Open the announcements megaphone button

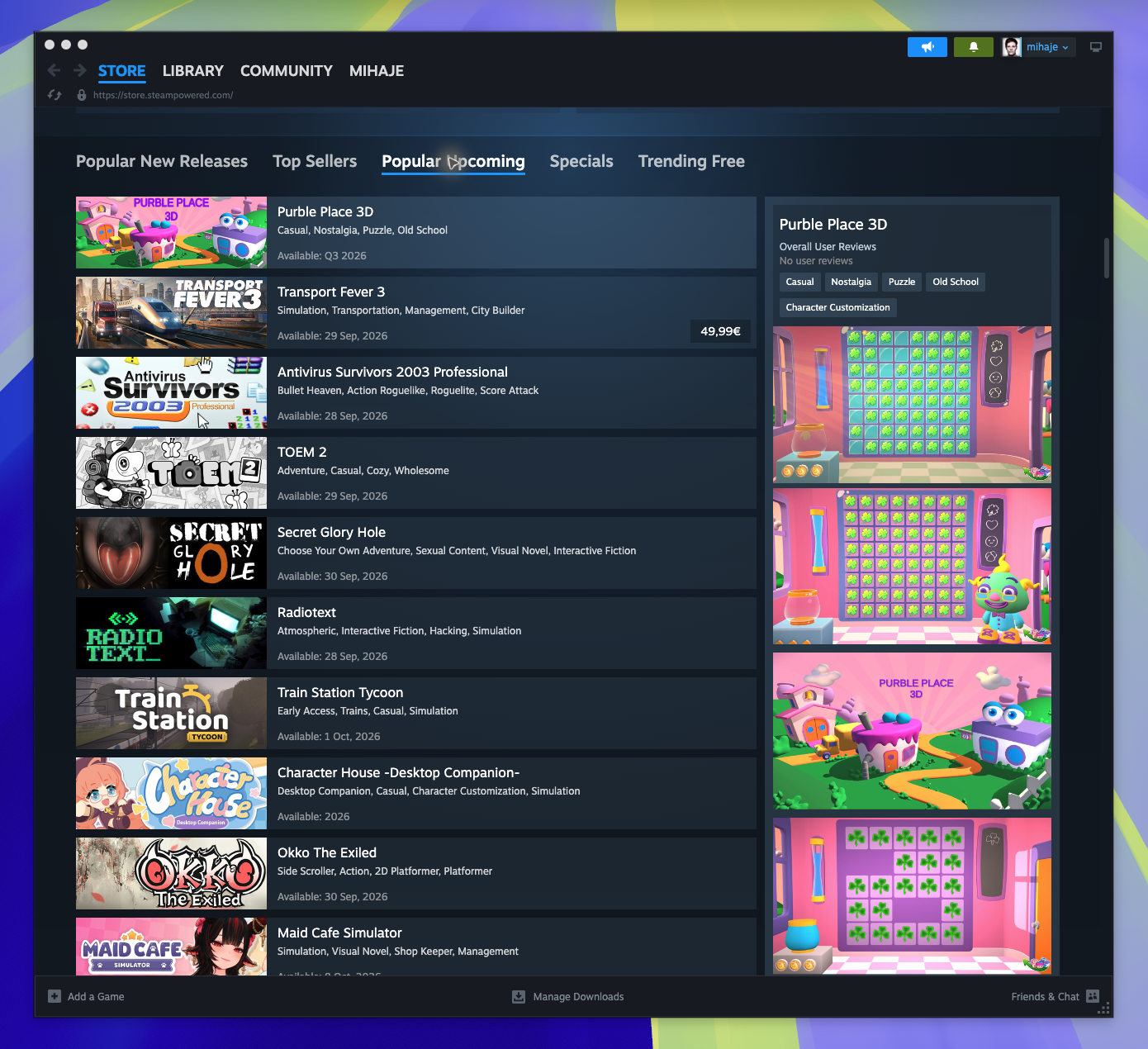click(x=927, y=47)
